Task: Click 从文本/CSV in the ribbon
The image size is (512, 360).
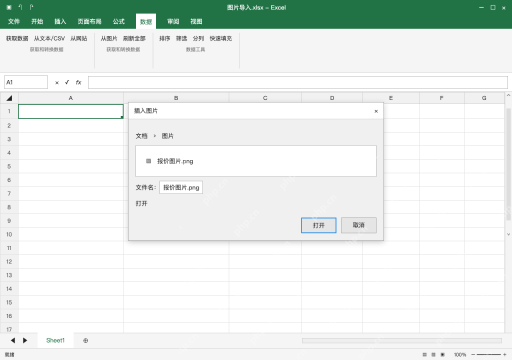Action: (49, 39)
